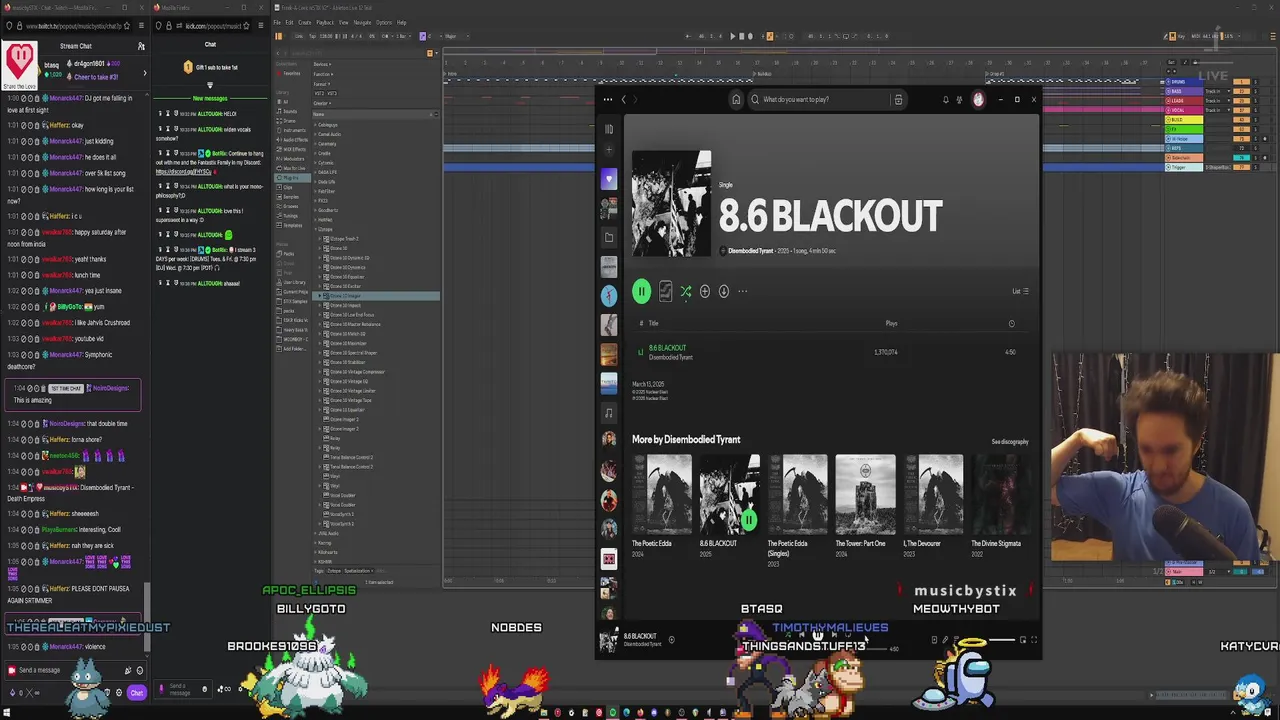Create playlist plus icon in Spotify sidebar
This screenshot has width=1280, height=720.
[x=609, y=150]
